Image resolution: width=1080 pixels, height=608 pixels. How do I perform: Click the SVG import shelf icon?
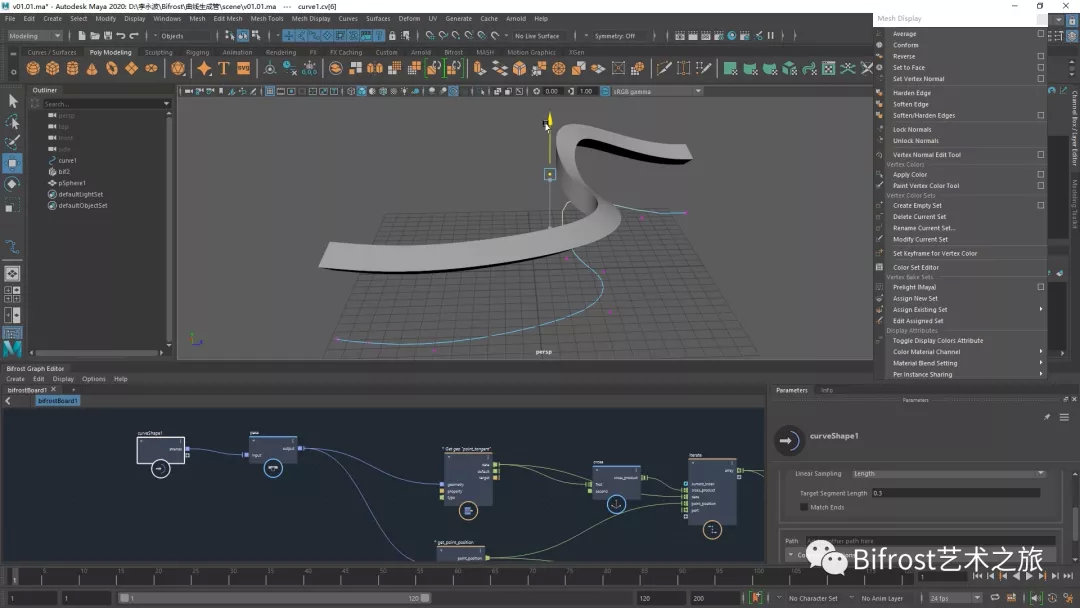pyautogui.click(x=243, y=68)
